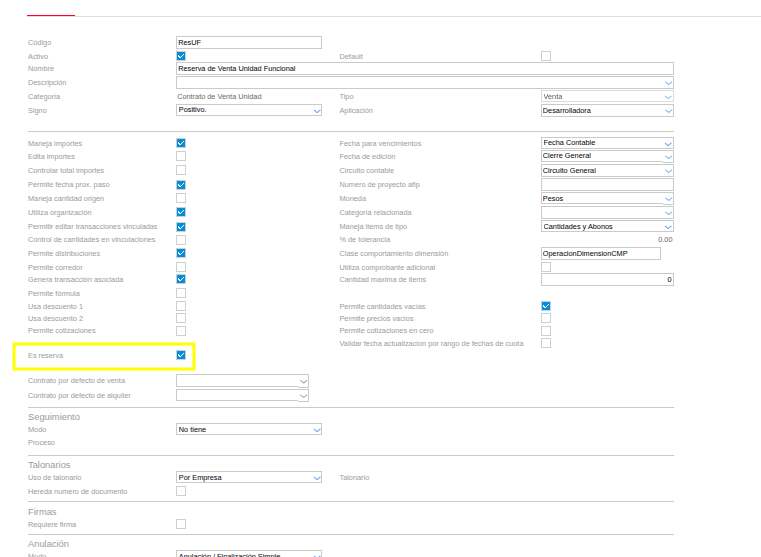Uncheck Permite cantidades vacias checkbox
The height and width of the screenshot is (557, 761).
coord(546,305)
